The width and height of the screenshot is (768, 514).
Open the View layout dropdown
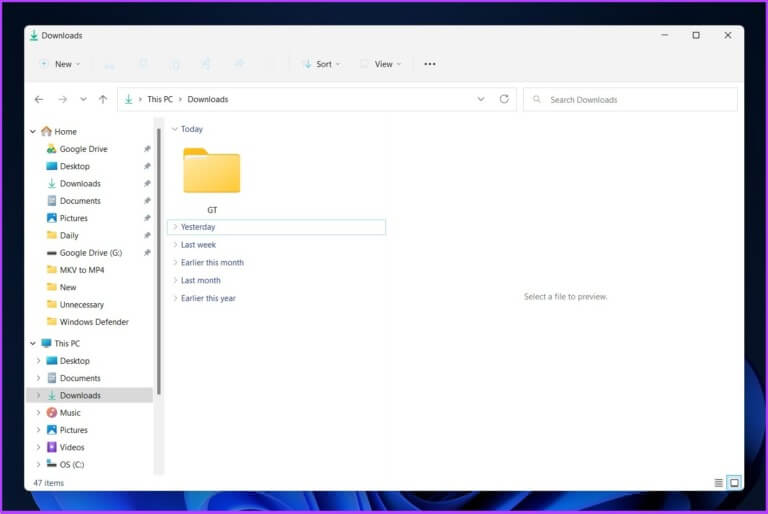381,64
